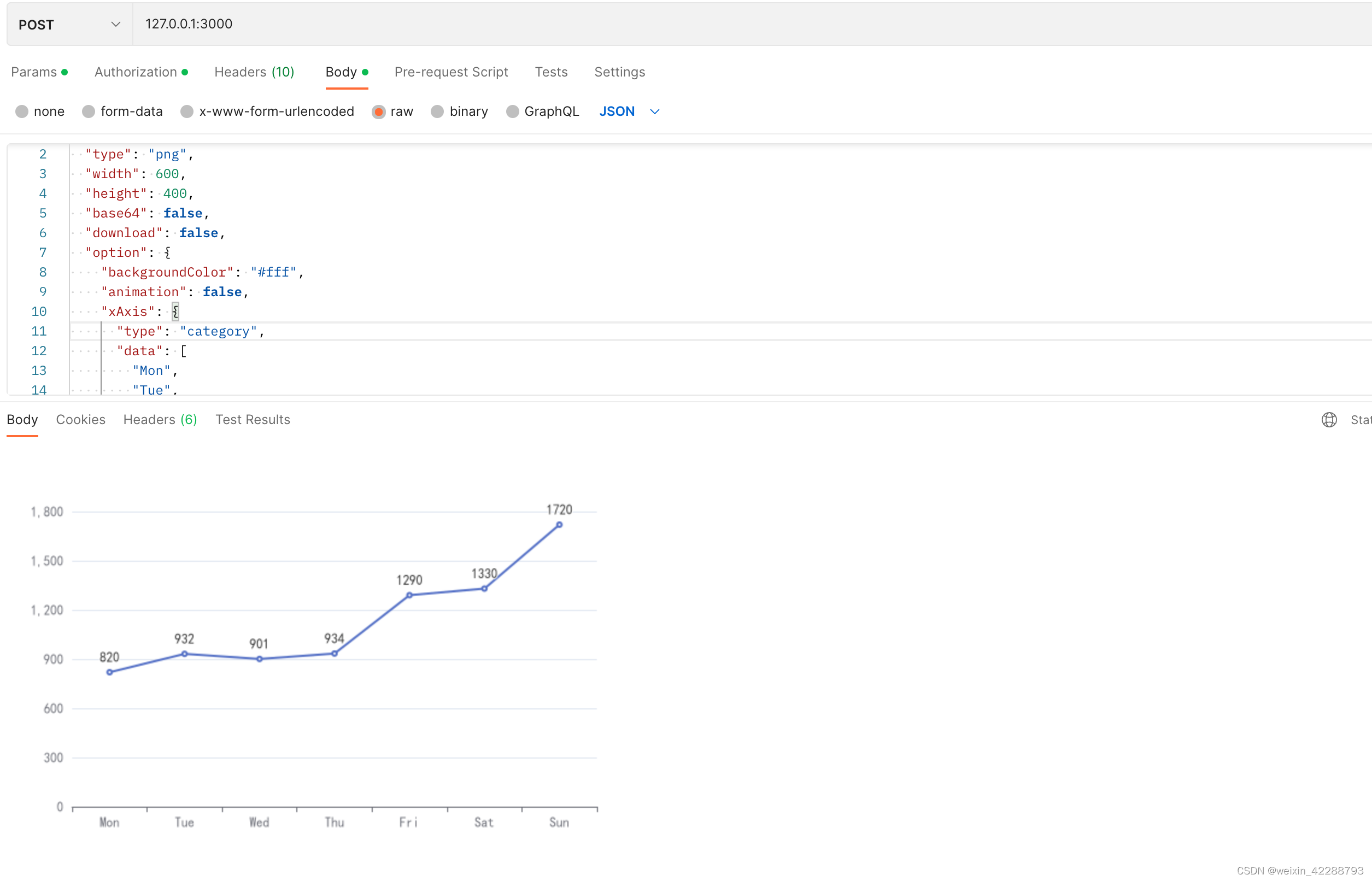
Task: Click the data point labeled 1720 on chart
Action: point(559,524)
